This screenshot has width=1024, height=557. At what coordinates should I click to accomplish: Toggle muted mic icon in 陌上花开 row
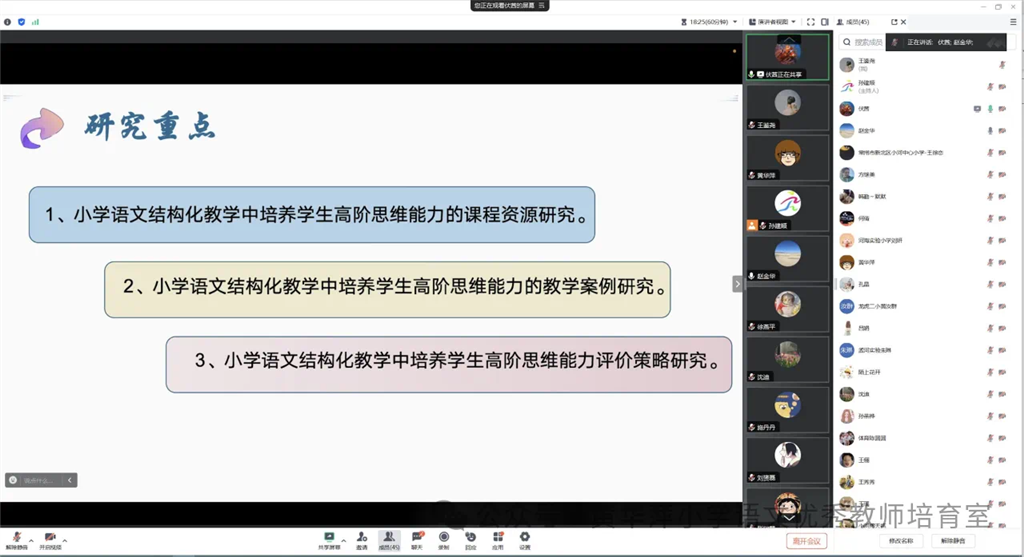[x=990, y=372]
